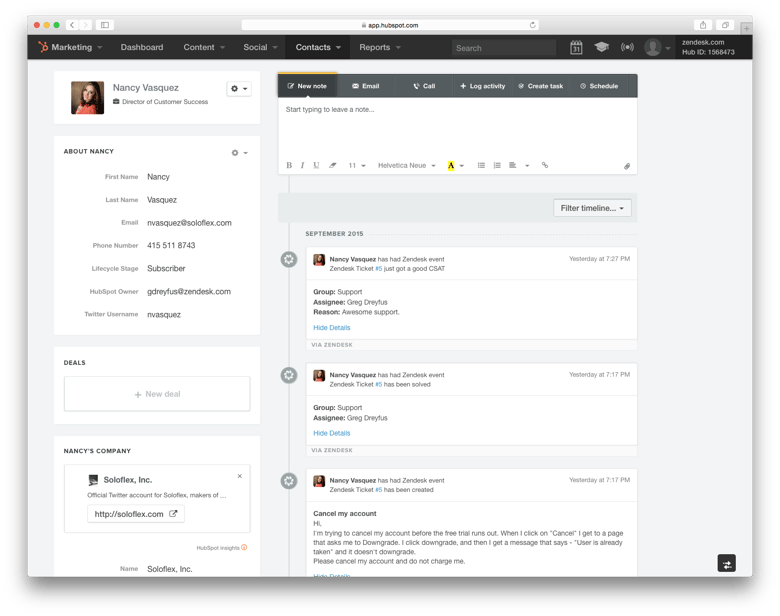Click timeline icon for ticket created event

(x=289, y=481)
